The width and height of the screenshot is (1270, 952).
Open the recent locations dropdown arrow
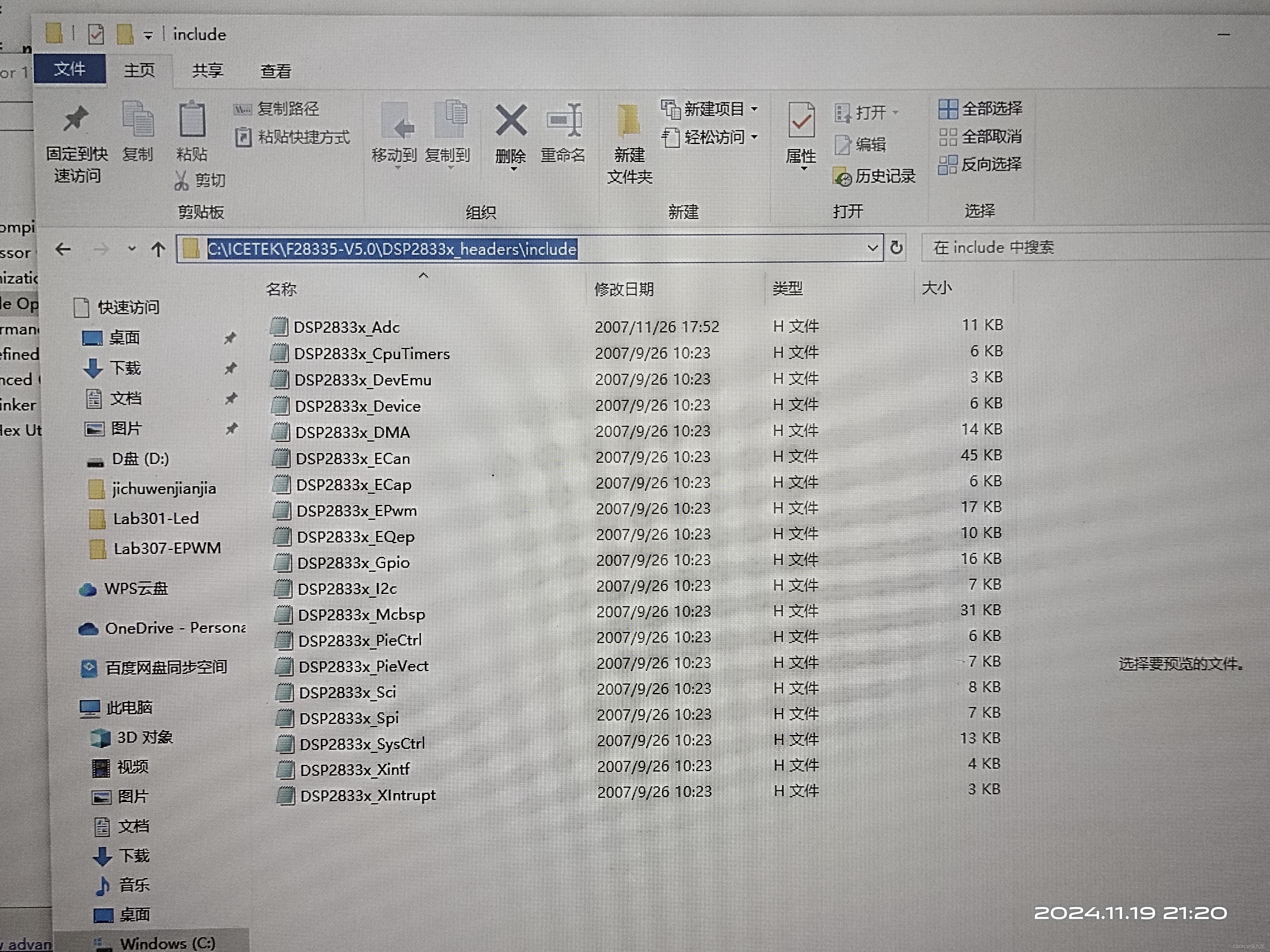coord(132,249)
